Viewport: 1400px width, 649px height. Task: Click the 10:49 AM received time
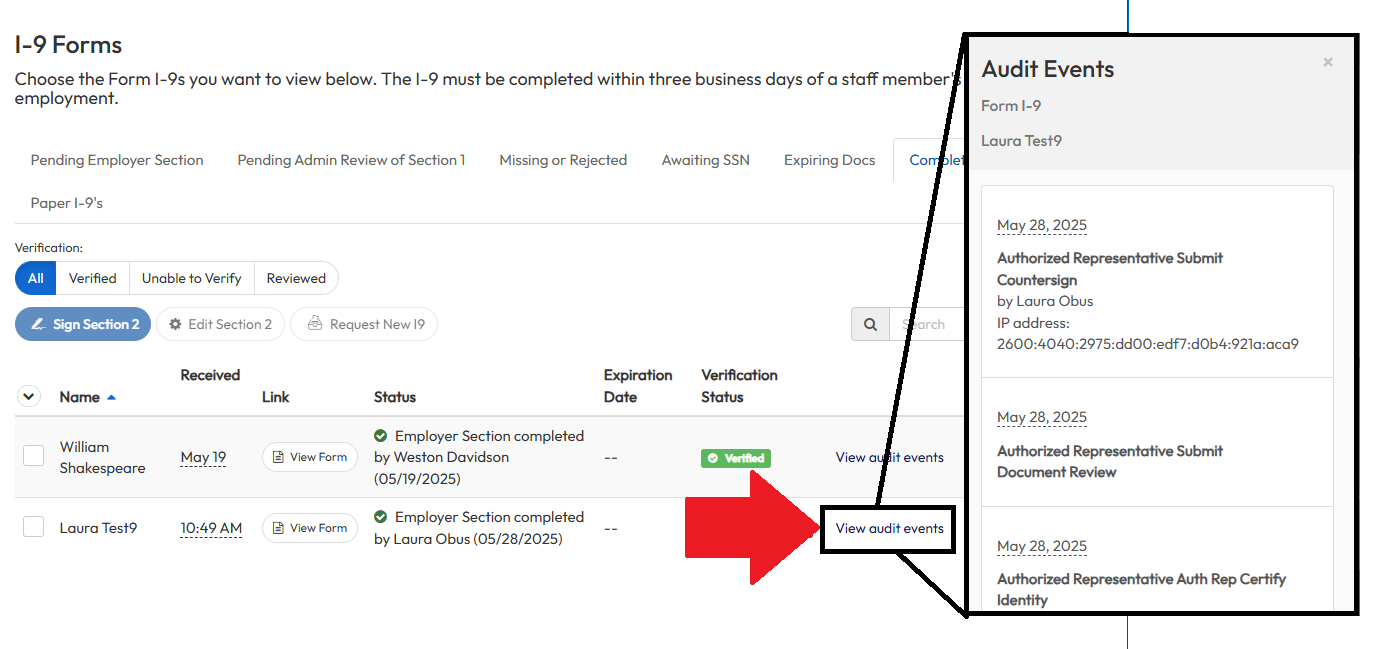[210, 528]
